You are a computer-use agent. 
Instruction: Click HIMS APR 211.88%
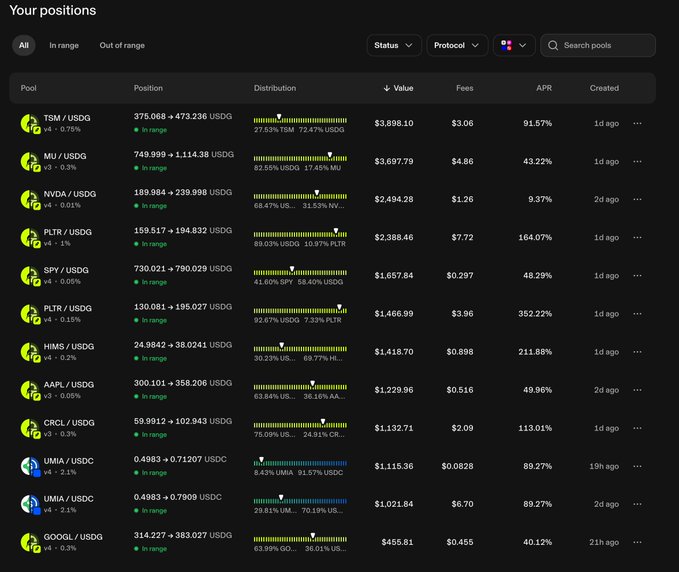coord(535,352)
